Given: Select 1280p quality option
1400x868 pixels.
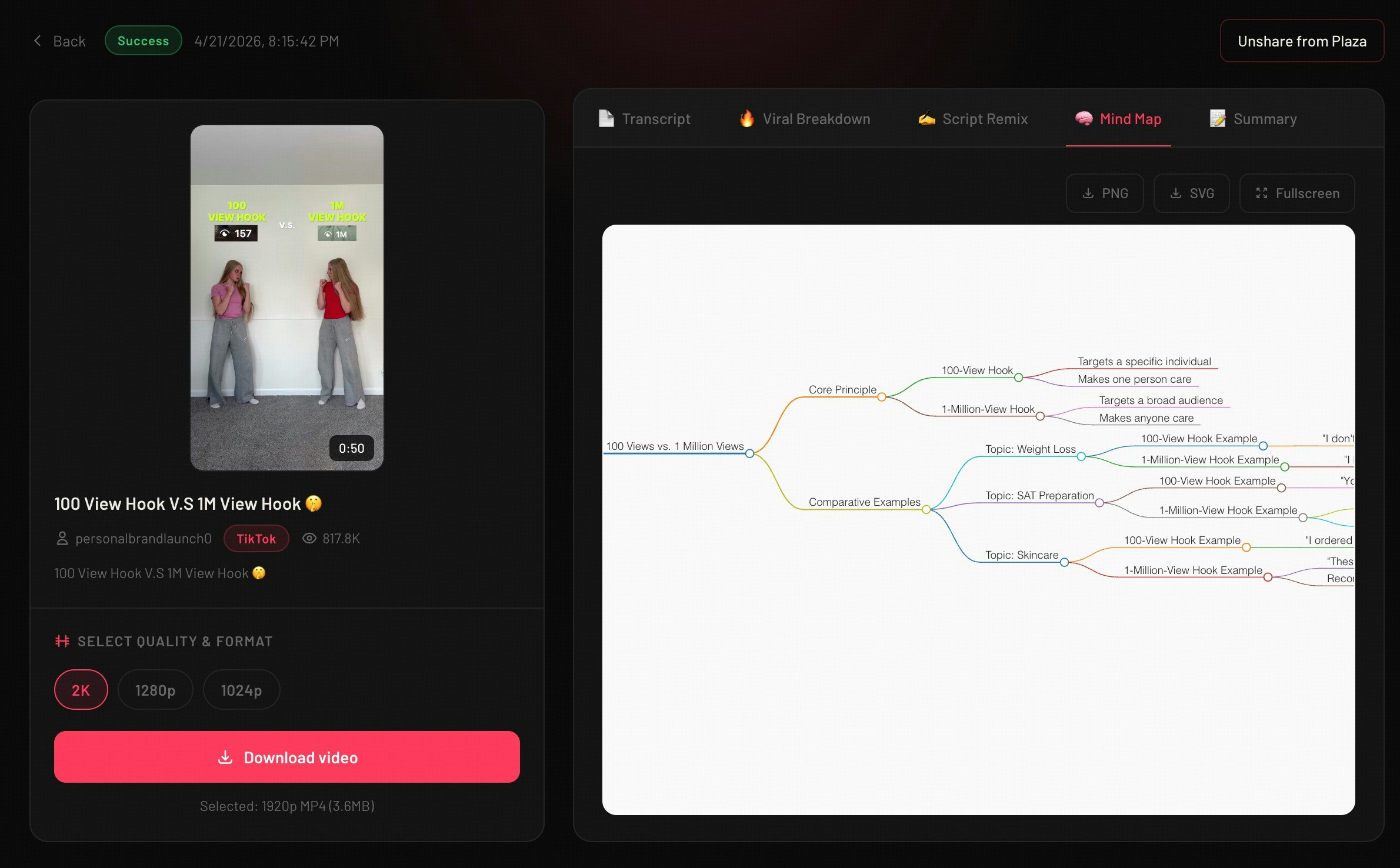Looking at the screenshot, I should coord(155,690).
